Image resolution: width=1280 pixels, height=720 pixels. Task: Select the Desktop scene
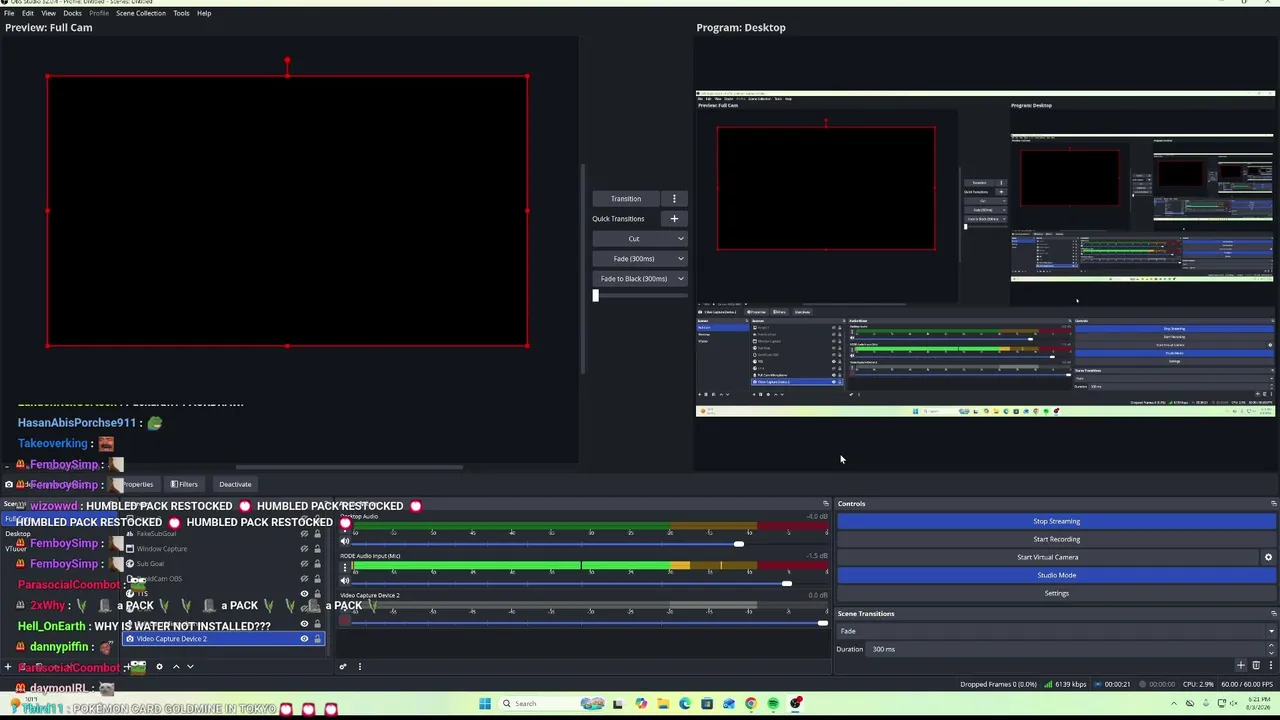18,533
